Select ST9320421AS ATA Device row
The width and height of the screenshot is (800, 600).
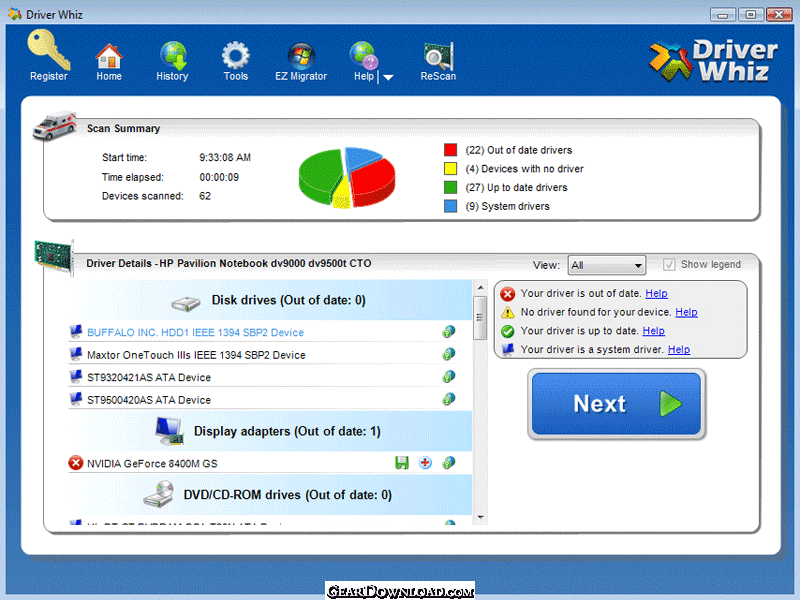click(263, 378)
